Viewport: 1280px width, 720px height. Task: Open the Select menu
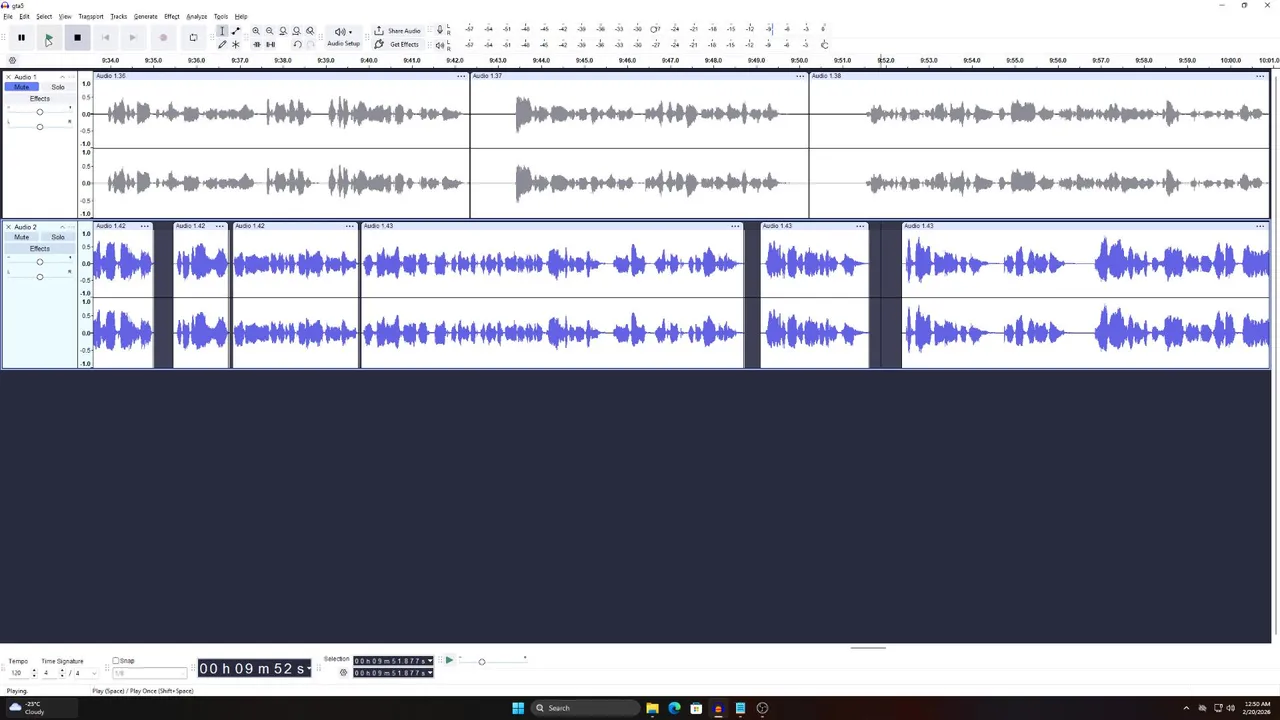(x=44, y=16)
